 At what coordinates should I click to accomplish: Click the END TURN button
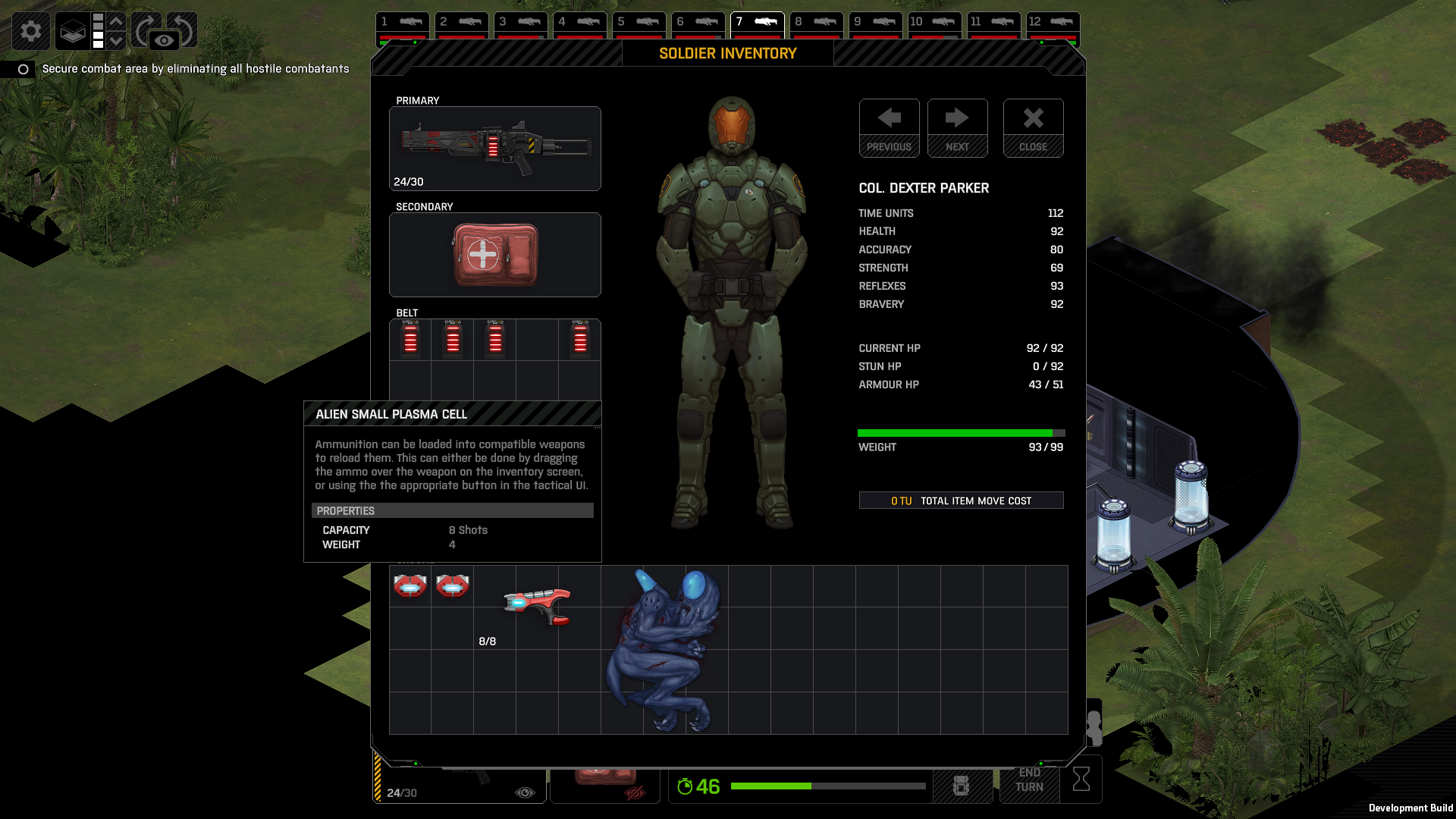pos(1029,780)
